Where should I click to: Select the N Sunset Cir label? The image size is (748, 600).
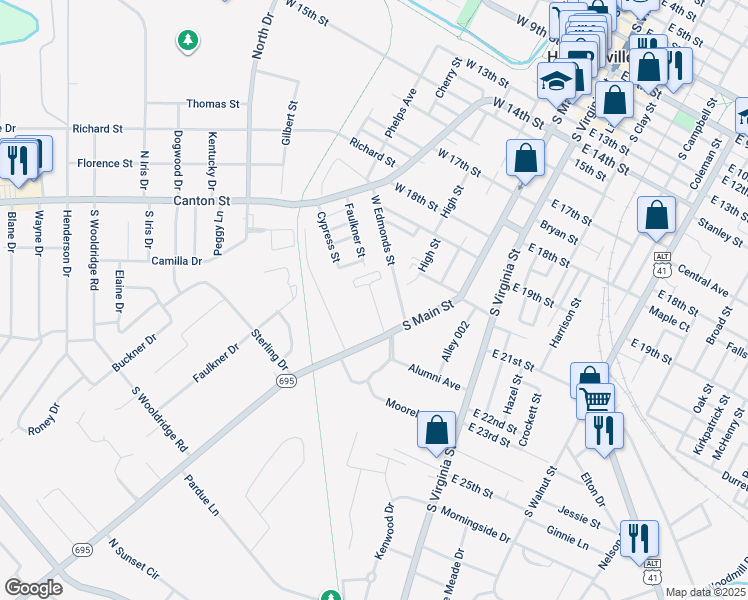tap(134, 559)
